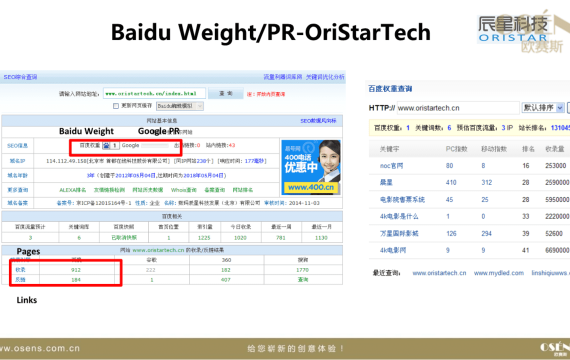Click the 已取消快照 snapshot status link

[x=124, y=237]
